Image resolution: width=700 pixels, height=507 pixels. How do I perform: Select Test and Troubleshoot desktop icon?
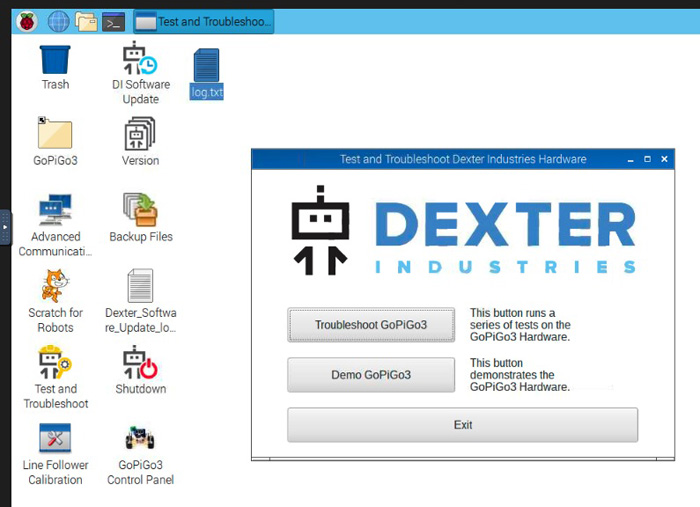[55, 363]
